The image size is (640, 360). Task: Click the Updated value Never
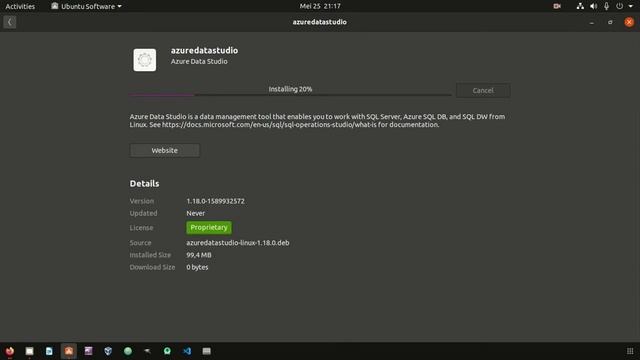tap(196, 213)
